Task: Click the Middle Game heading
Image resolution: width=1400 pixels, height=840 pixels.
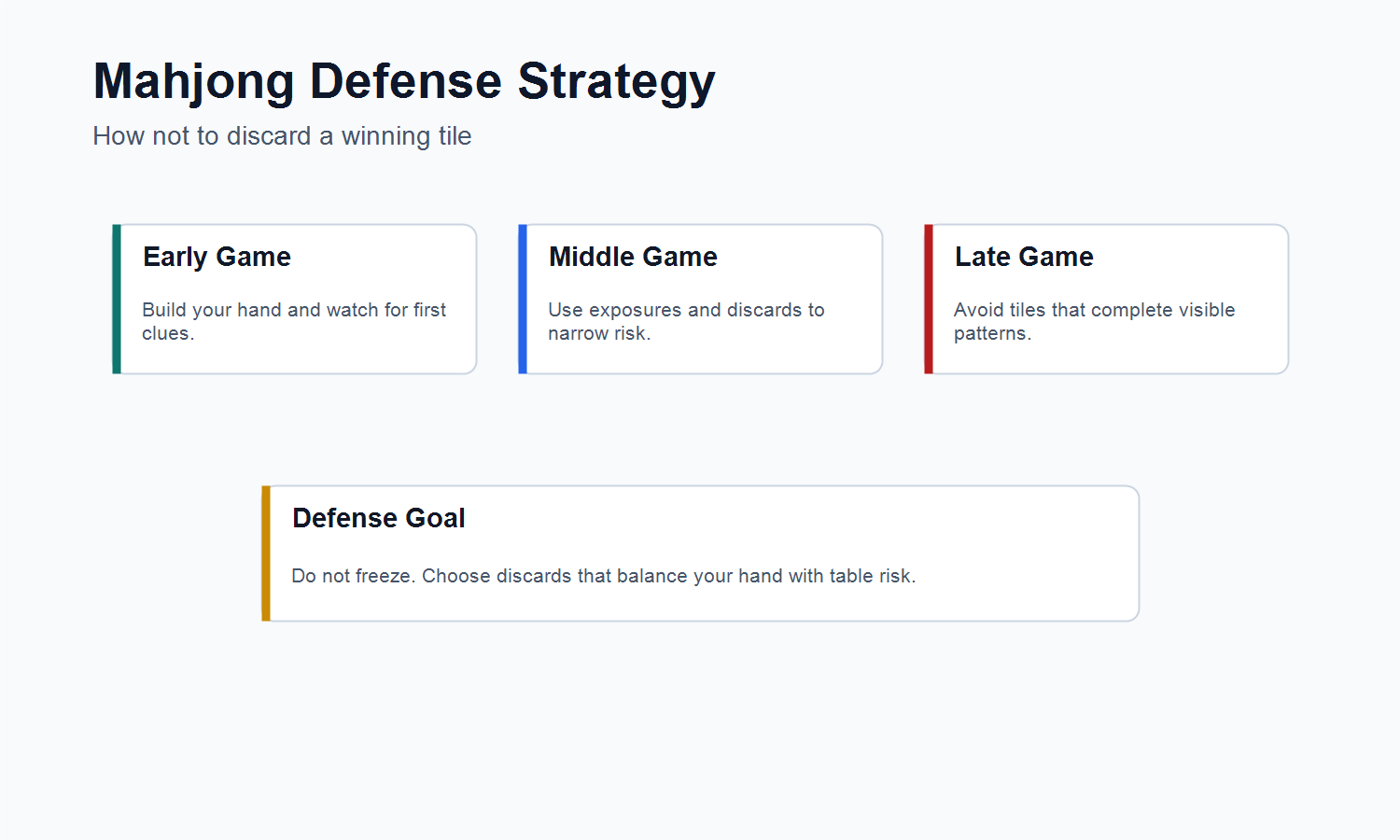Action: [633, 257]
